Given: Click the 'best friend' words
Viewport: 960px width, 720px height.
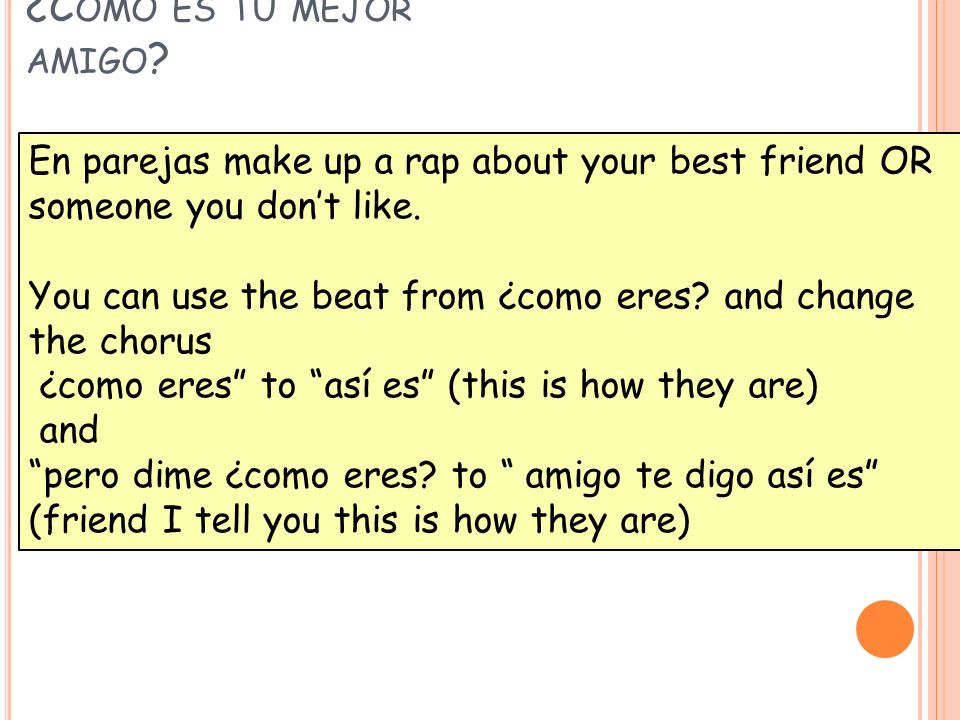Looking at the screenshot, I should (x=769, y=161).
